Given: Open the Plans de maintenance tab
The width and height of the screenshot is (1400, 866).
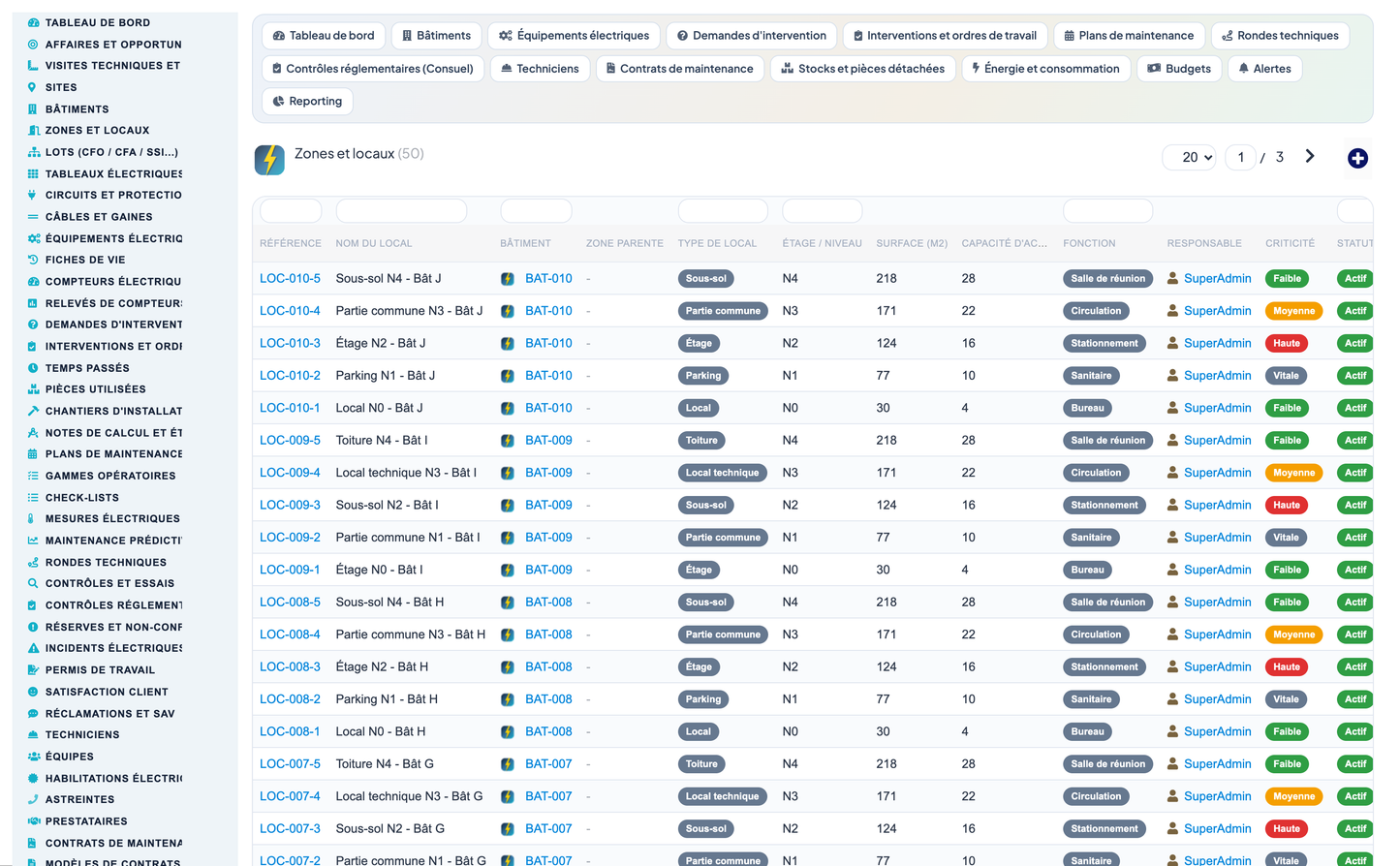Looking at the screenshot, I should click(x=1129, y=36).
